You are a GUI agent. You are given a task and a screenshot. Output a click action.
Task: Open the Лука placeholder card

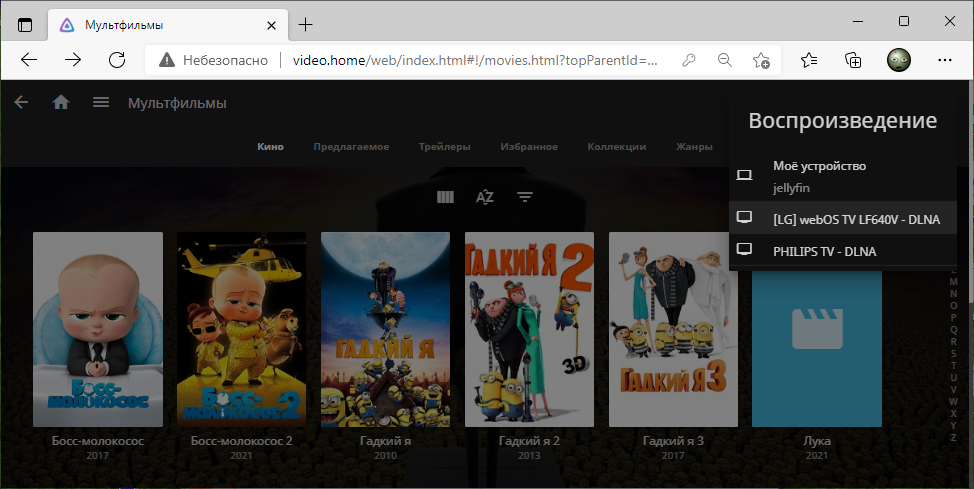pyautogui.click(x=817, y=348)
